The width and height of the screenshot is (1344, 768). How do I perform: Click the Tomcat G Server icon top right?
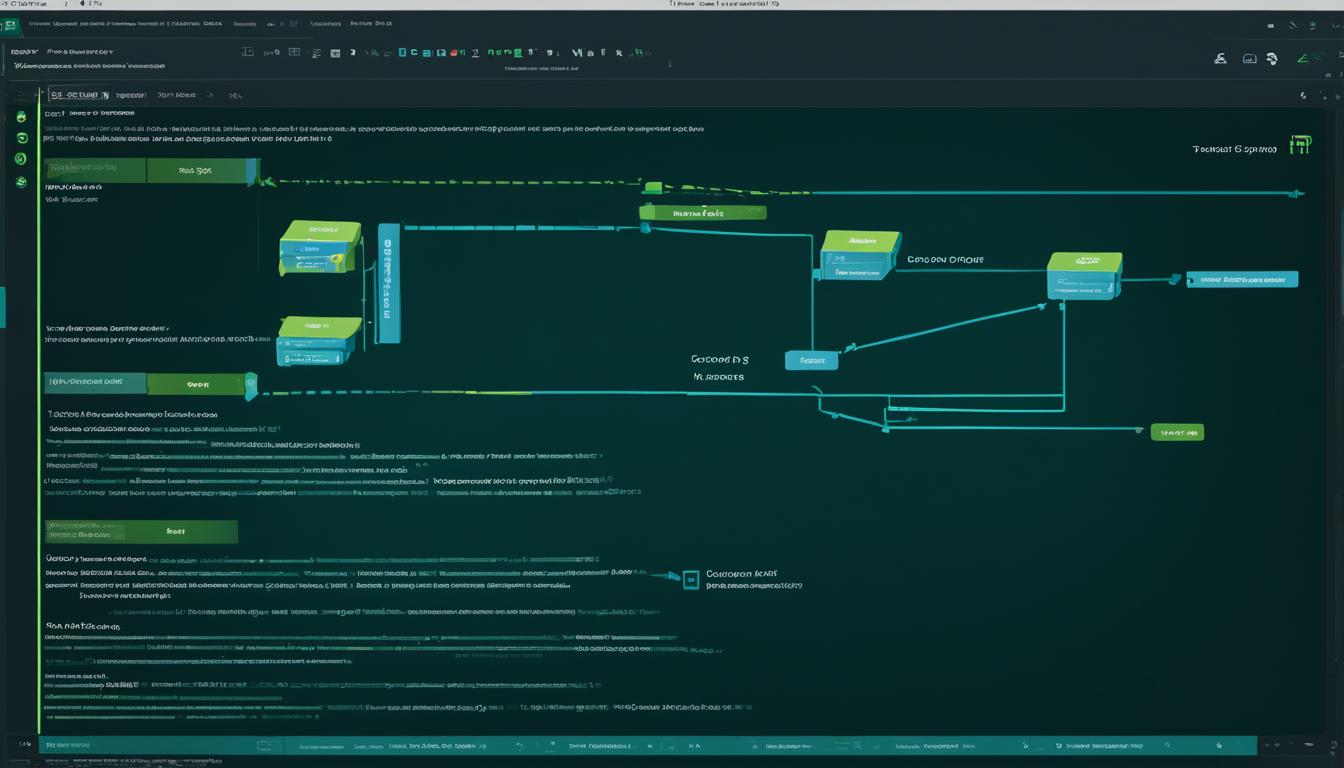1301,145
